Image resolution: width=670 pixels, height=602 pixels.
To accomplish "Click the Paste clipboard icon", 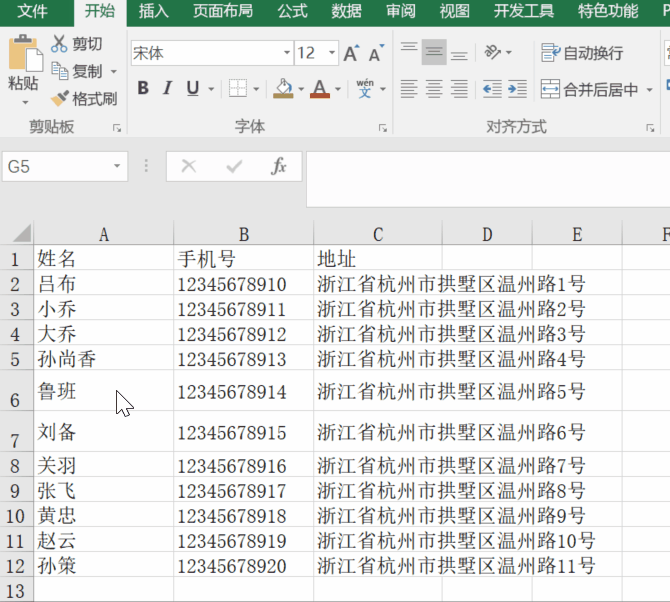I will [25, 53].
